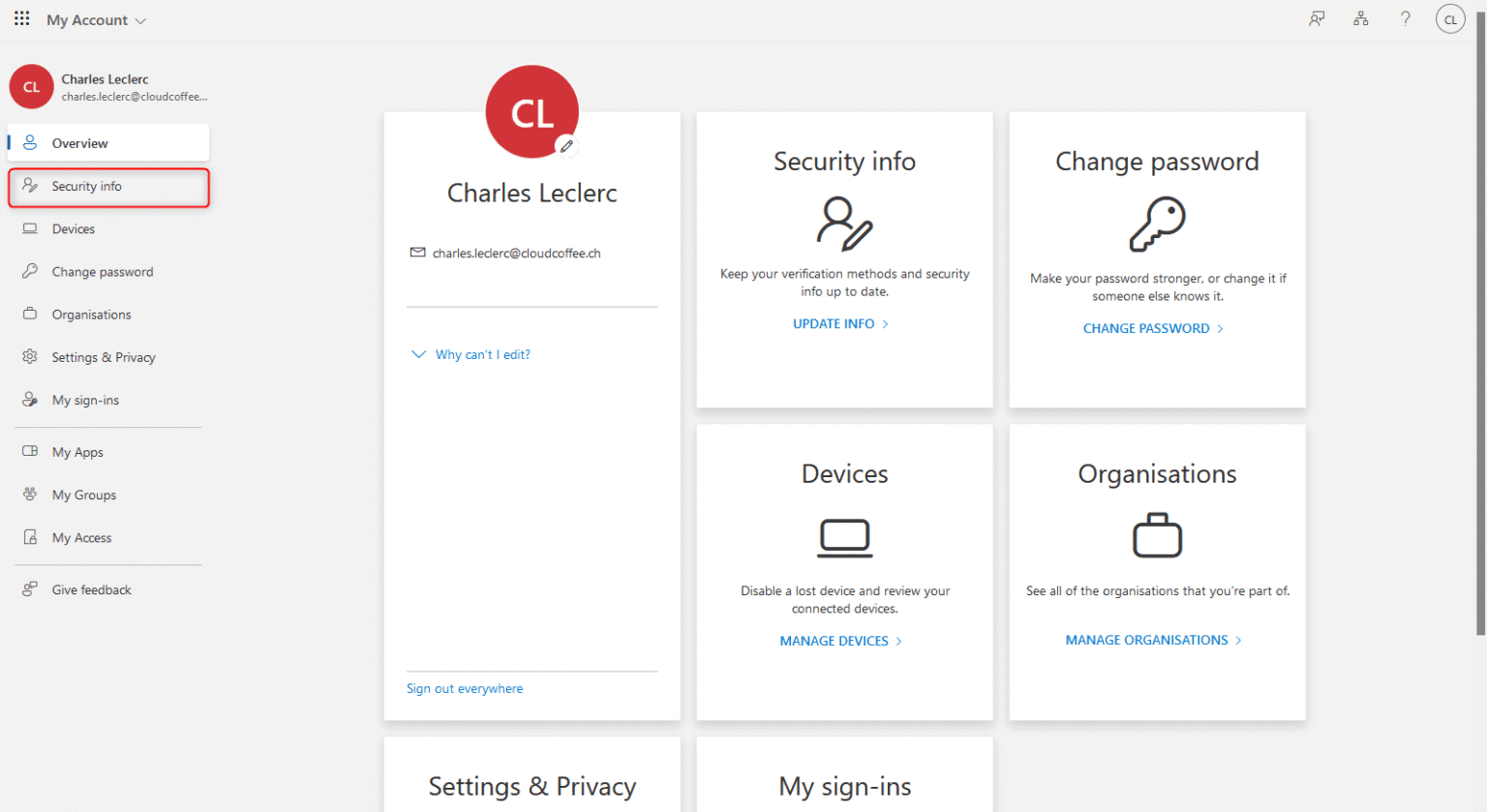Image resolution: width=1487 pixels, height=812 pixels.
Task: Click the CL avatar in the top-right corner
Action: point(1449,18)
